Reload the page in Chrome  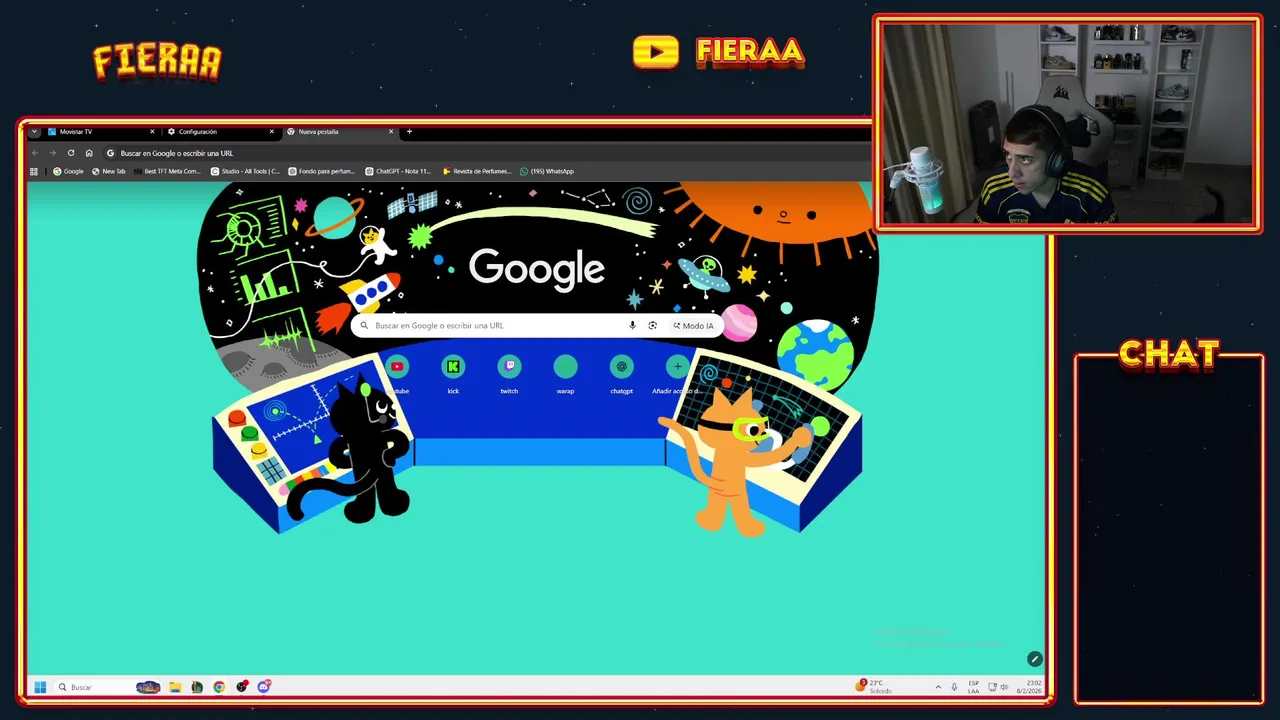(x=71, y=153)
